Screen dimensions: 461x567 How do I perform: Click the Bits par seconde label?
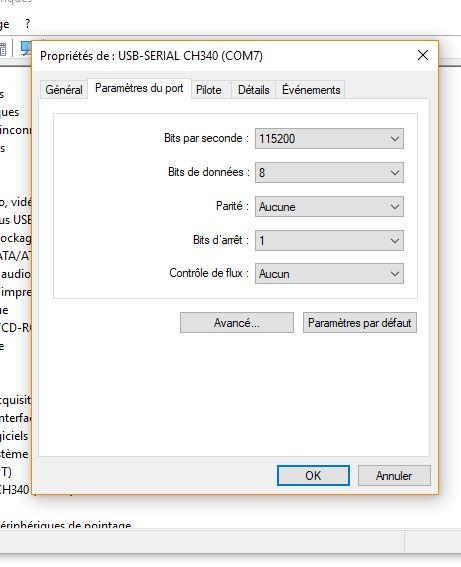[206, 138]
